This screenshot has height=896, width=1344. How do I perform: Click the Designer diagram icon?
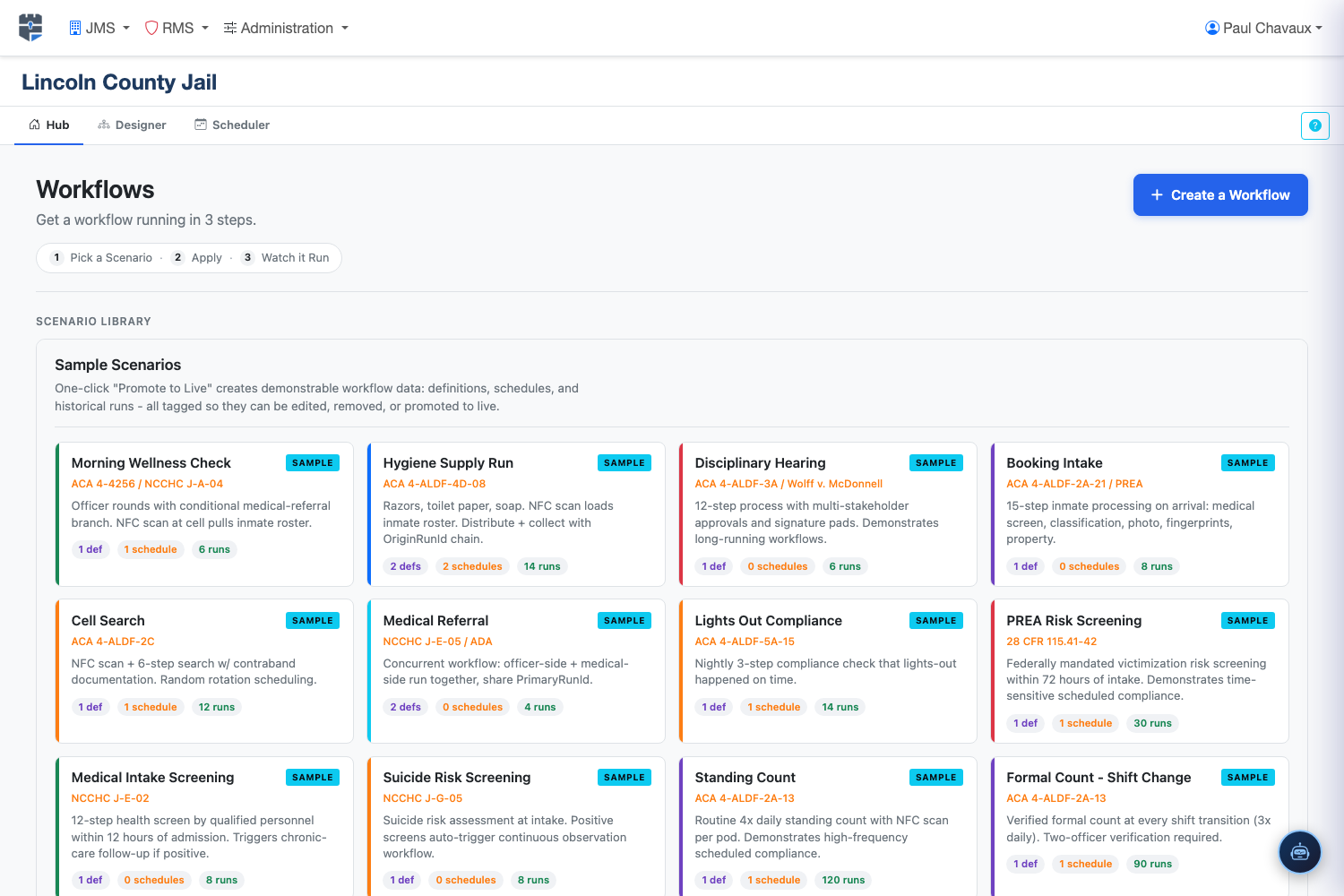pyautogui.click(x=104, y=125)
